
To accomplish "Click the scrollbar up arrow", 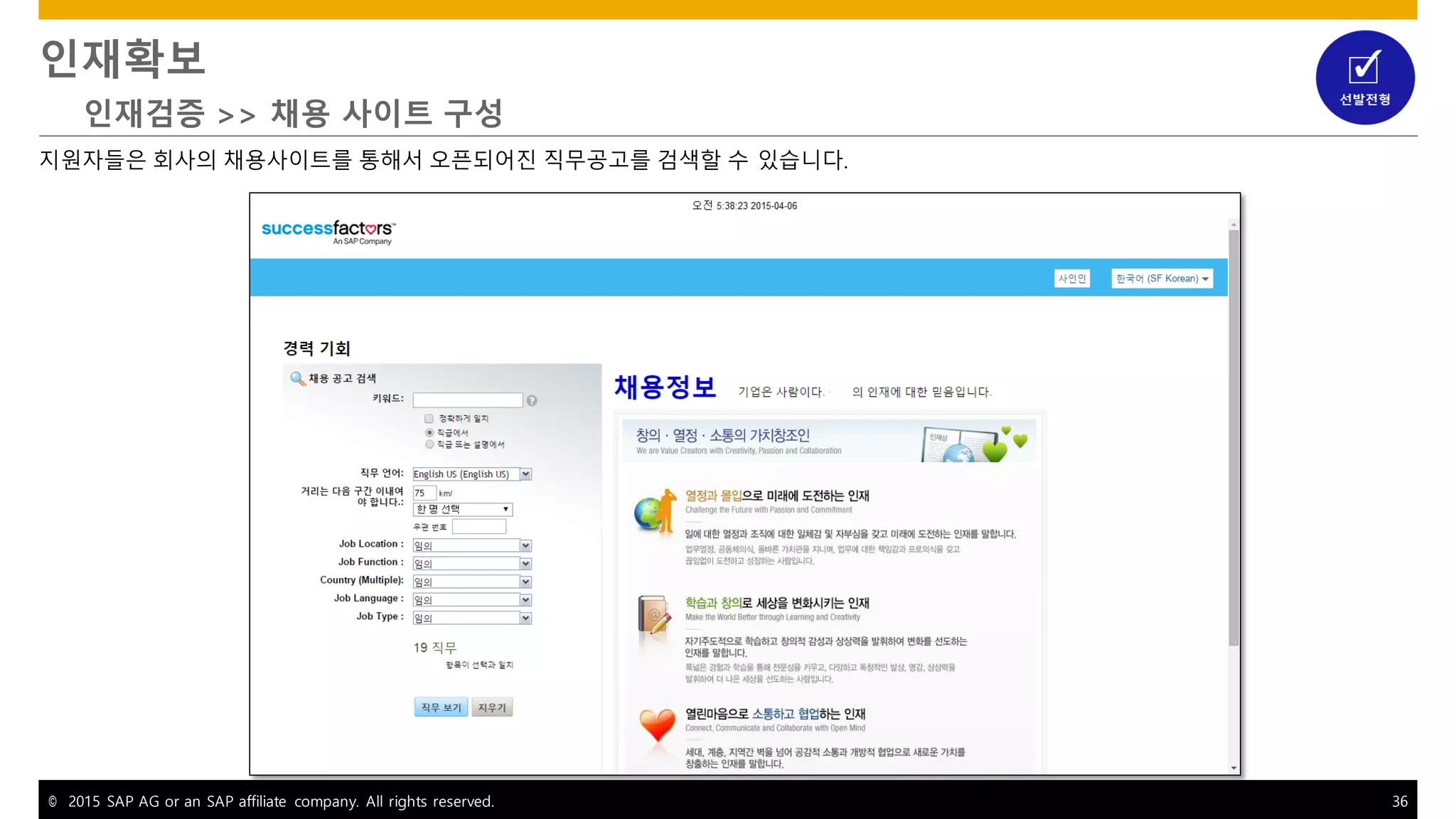I will [1233, 225].
